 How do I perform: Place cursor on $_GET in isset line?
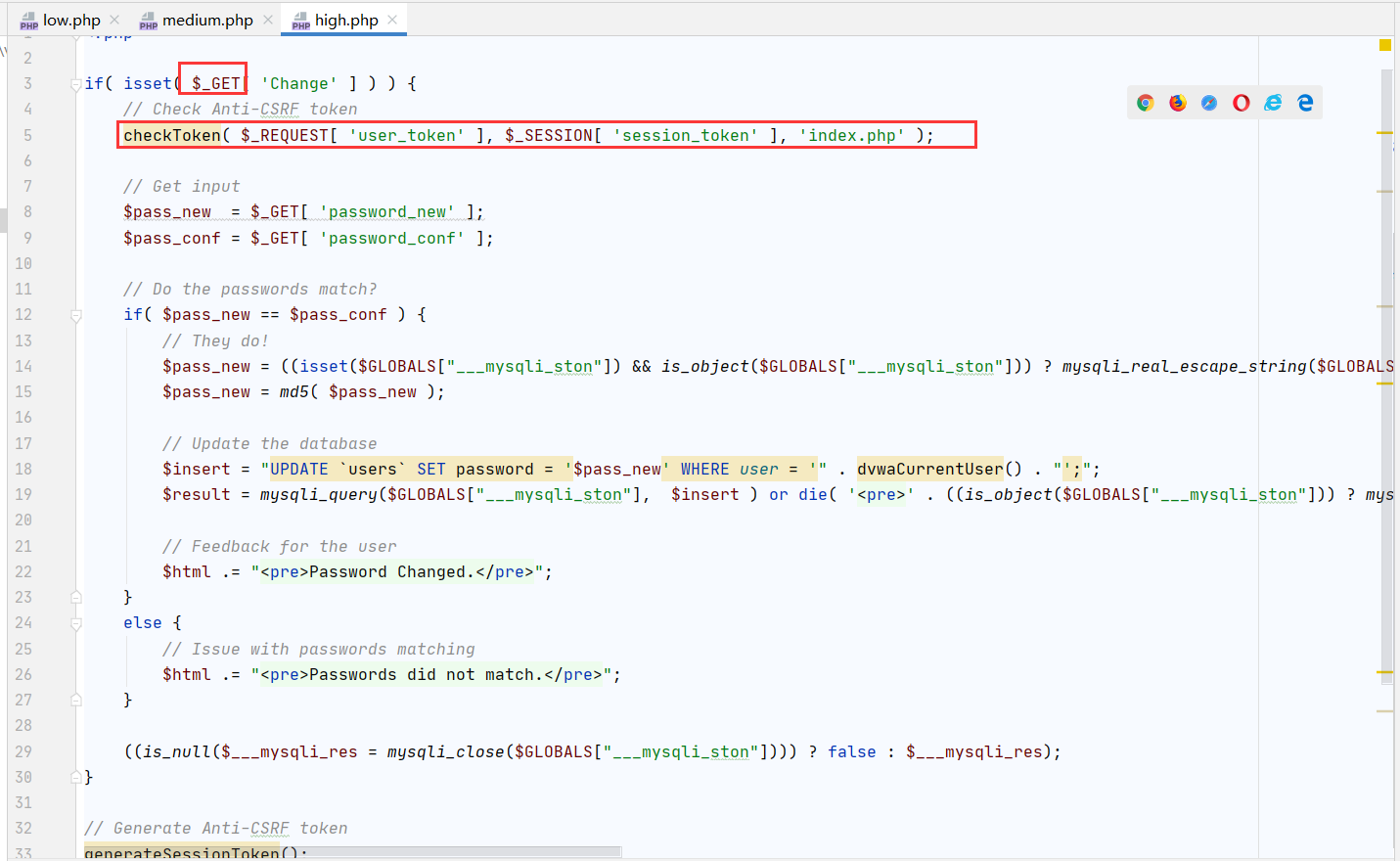pyautogui.click(x=216, y=84)
